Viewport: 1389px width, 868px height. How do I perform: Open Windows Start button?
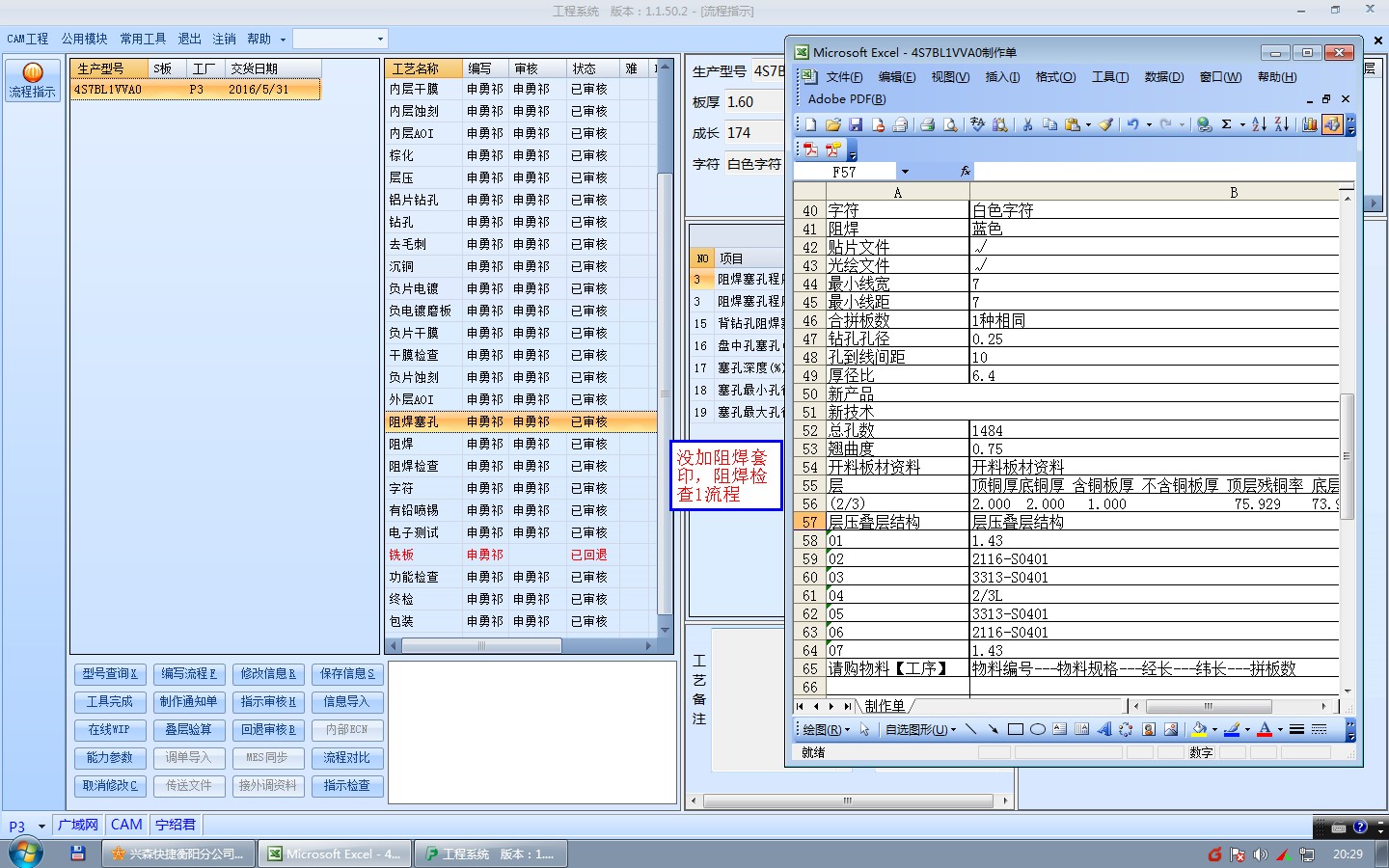26,854
